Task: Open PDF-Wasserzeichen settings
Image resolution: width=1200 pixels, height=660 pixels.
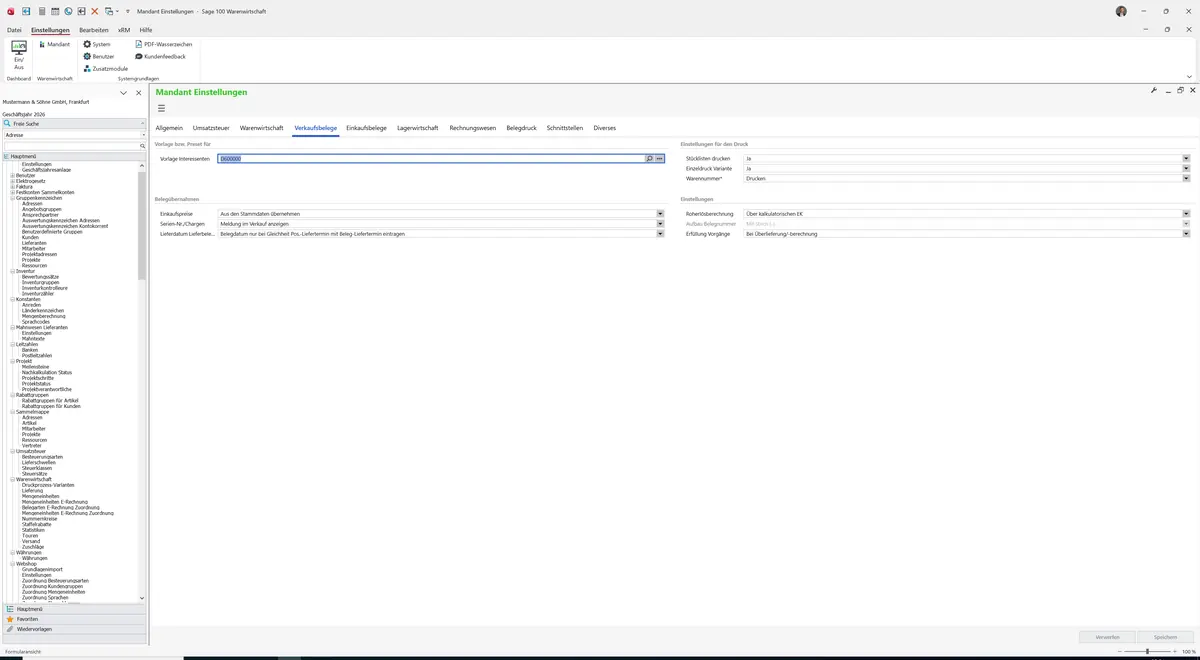Action: pos(164,44)
